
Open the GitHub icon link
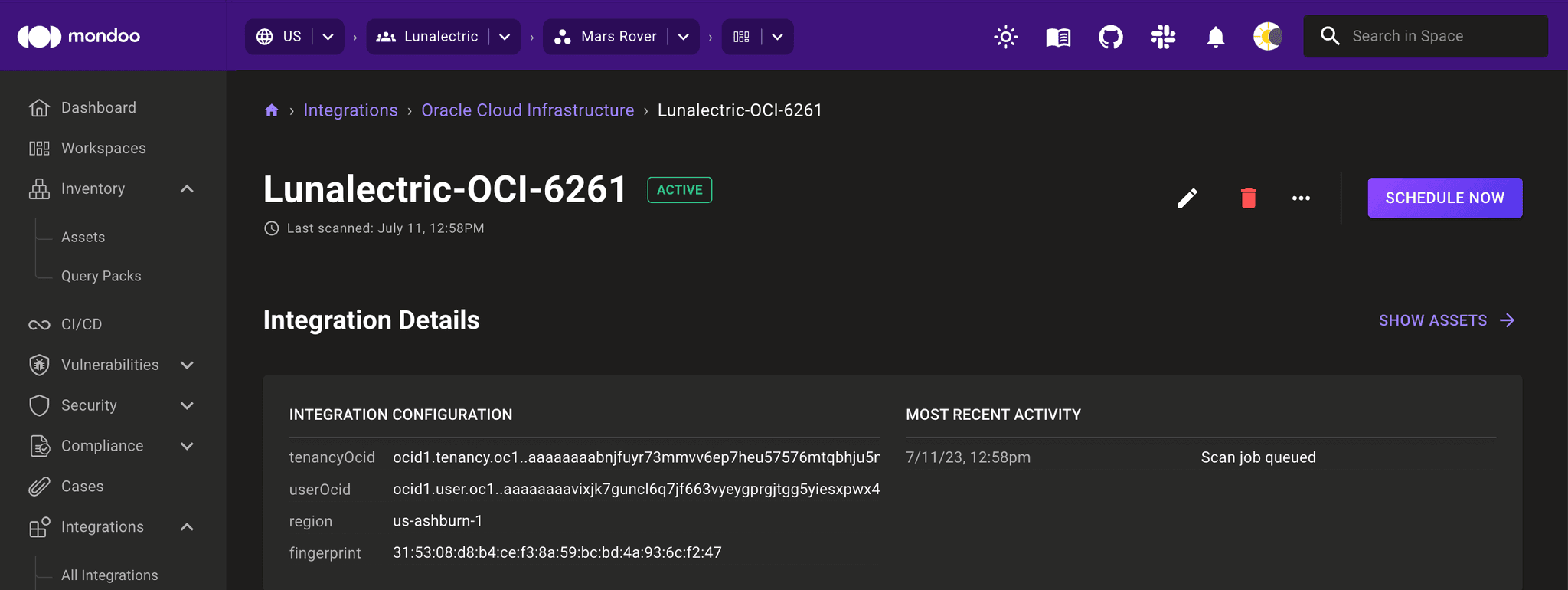coord(1110,37)
